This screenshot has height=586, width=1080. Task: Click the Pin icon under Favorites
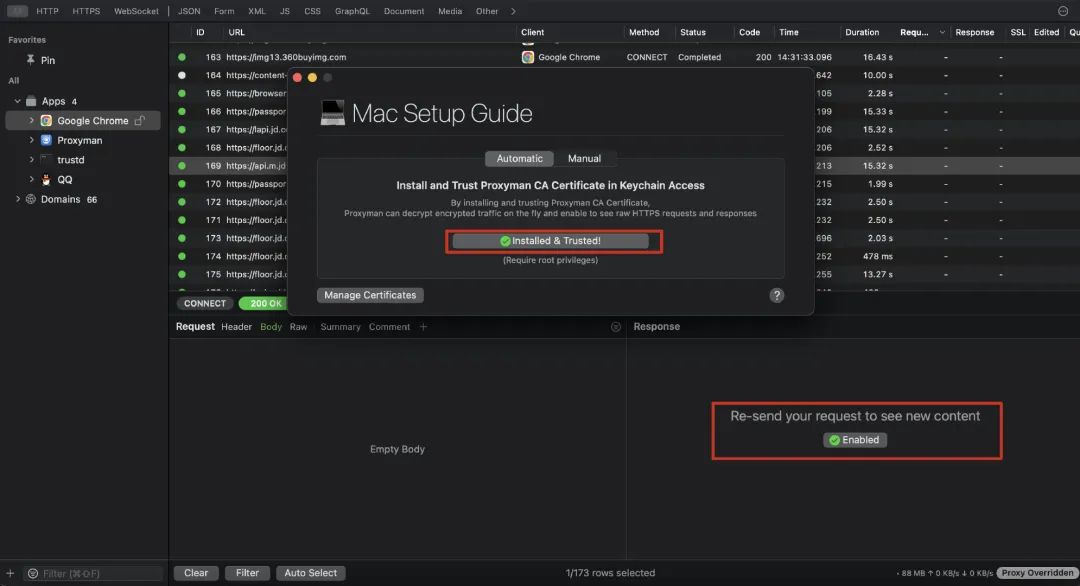[x=30, y=60]
